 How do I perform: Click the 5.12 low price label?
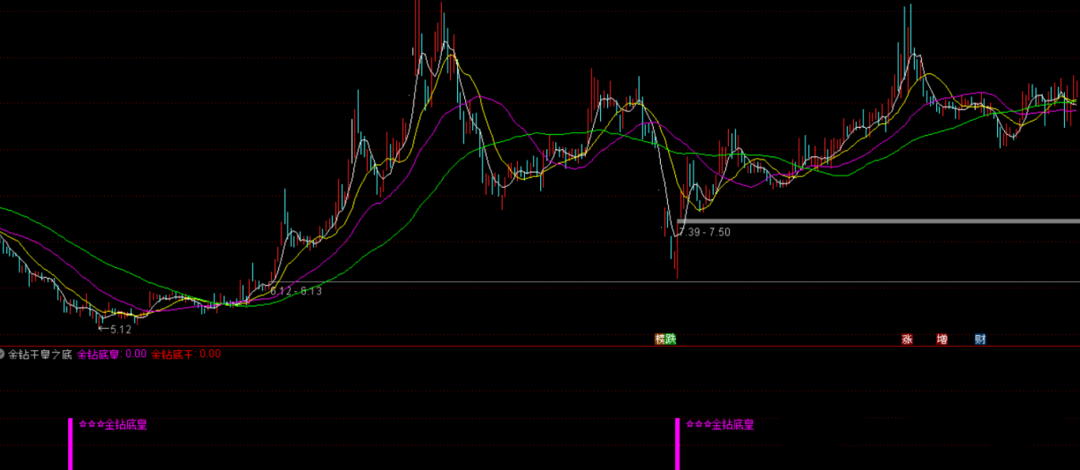tap(121, 329)
